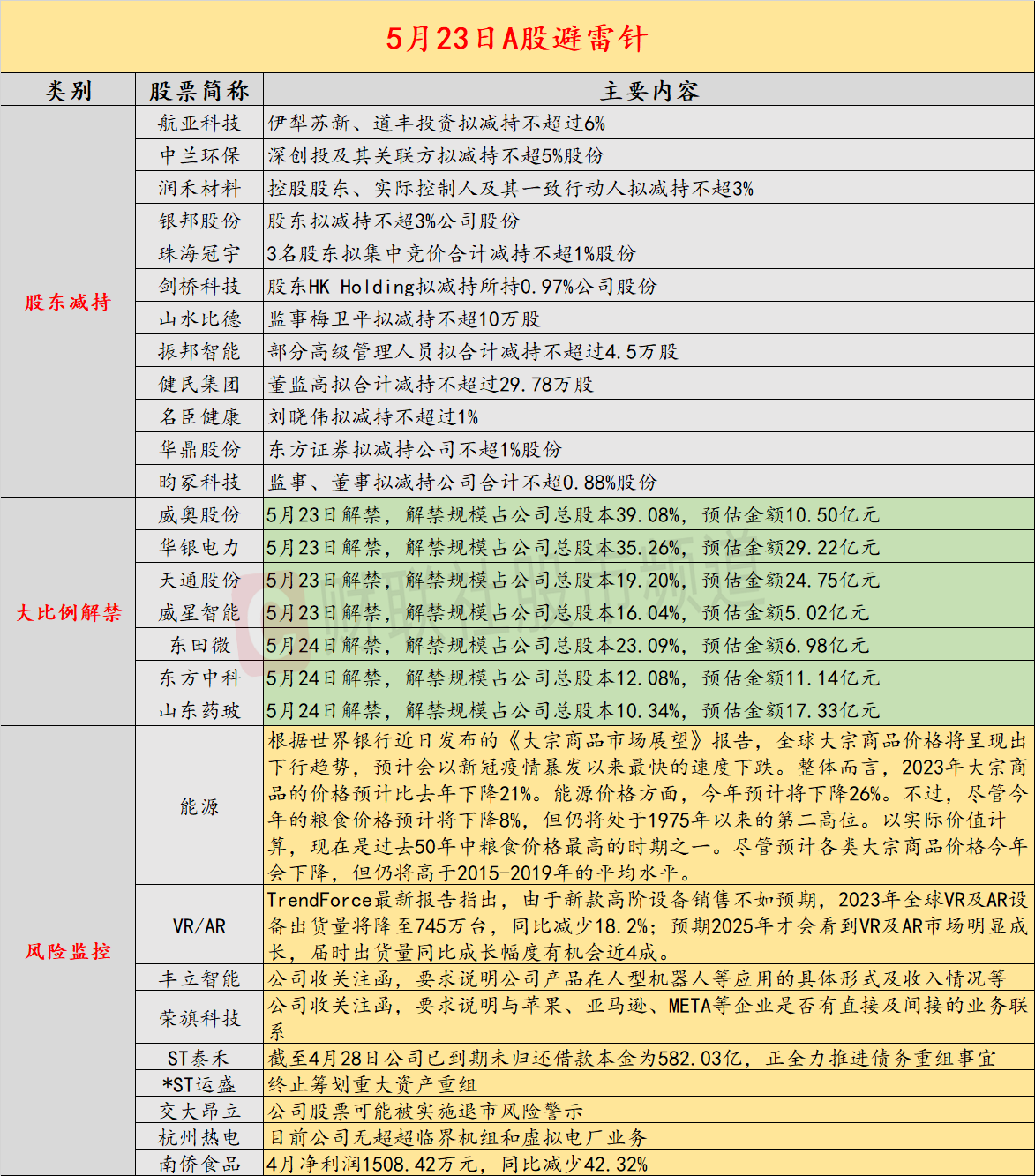Screen dimensions: 1035x1176
Task: Select the 南侨食品 net profit content cell
Action: [x=649, y=1165]
